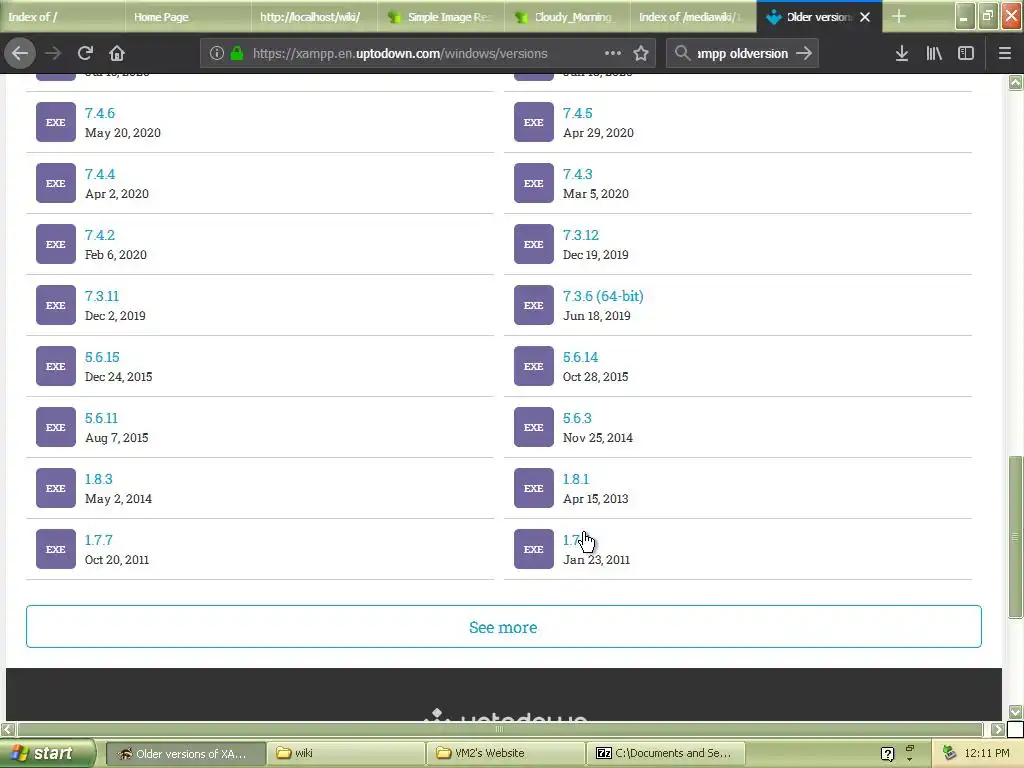The width and height of the screenshot is (1024, 768).
Task: Toggle the sidebar view icon
Action: 966,53
